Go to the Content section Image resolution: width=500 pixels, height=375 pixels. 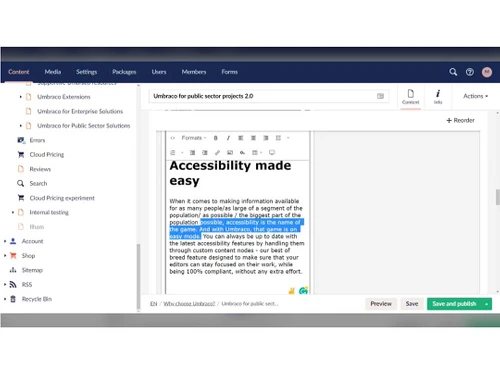[x=19, y=72]
